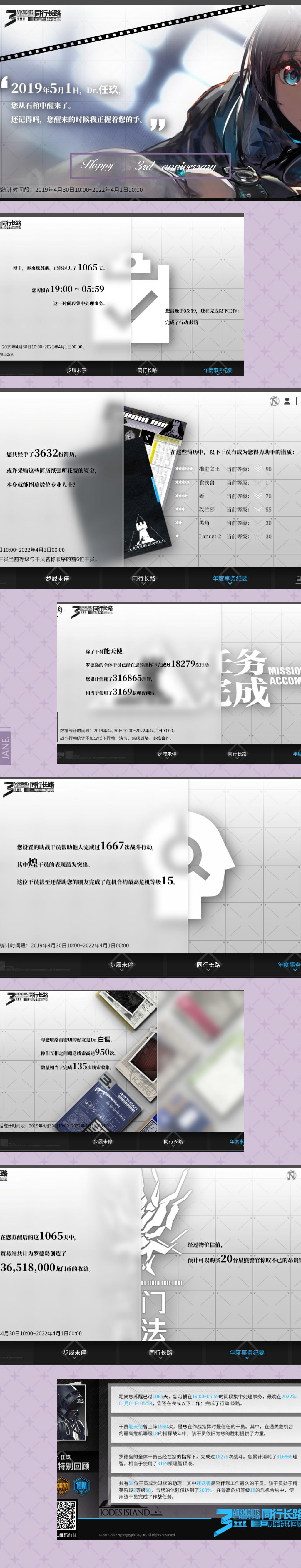Image resolution: width=301 pixels, height=1568 pixels.
Task: Click the Arknights logo above the 1065天 text
Action: click(x=11, y=225)
